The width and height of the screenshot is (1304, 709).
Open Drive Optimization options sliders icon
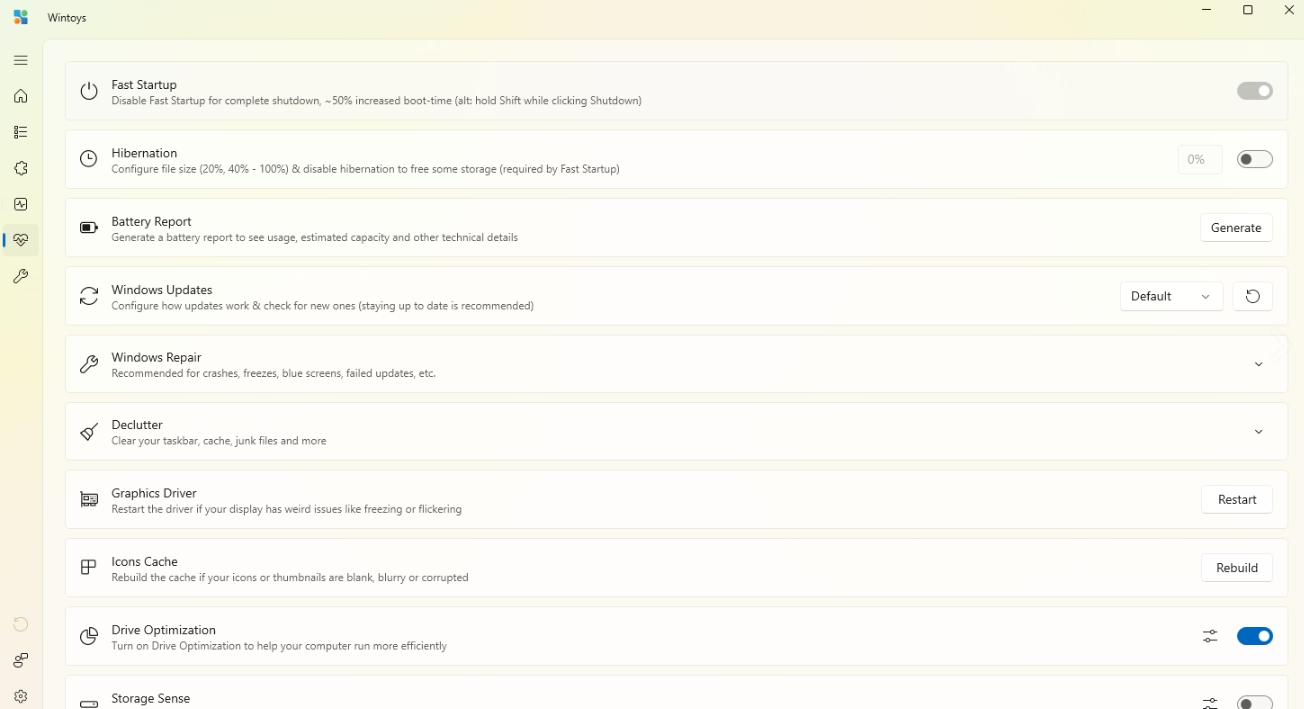[x=1210, y=636]
